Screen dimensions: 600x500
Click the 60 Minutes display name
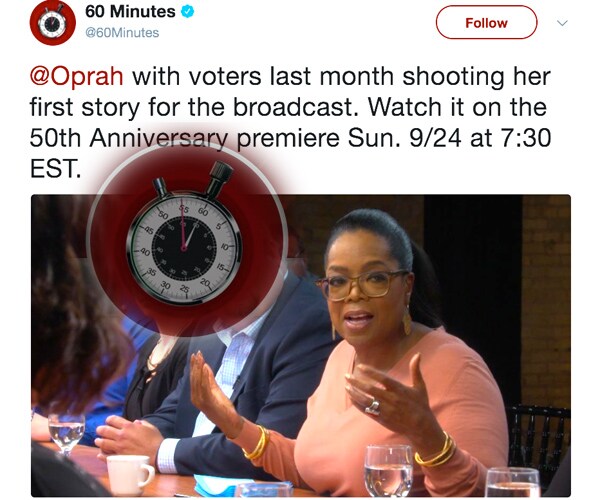click(x=130, y=11)
